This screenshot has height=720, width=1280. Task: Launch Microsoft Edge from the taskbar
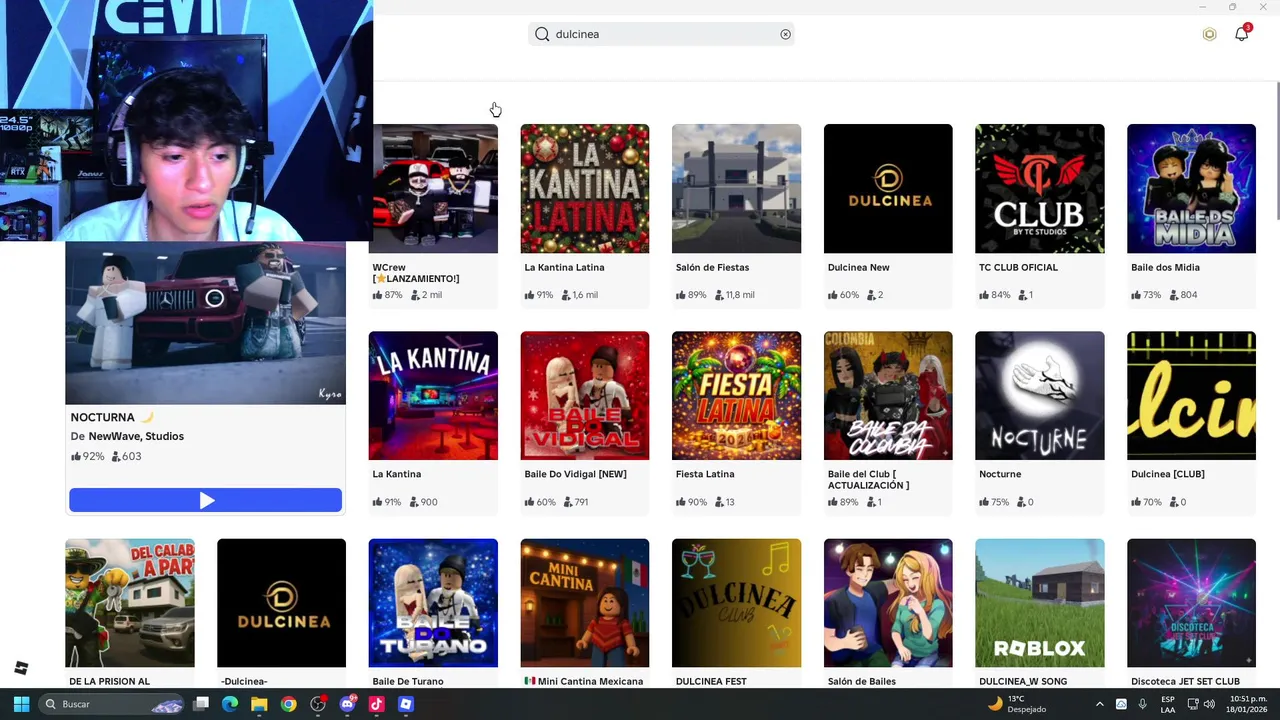pos(230,704)
